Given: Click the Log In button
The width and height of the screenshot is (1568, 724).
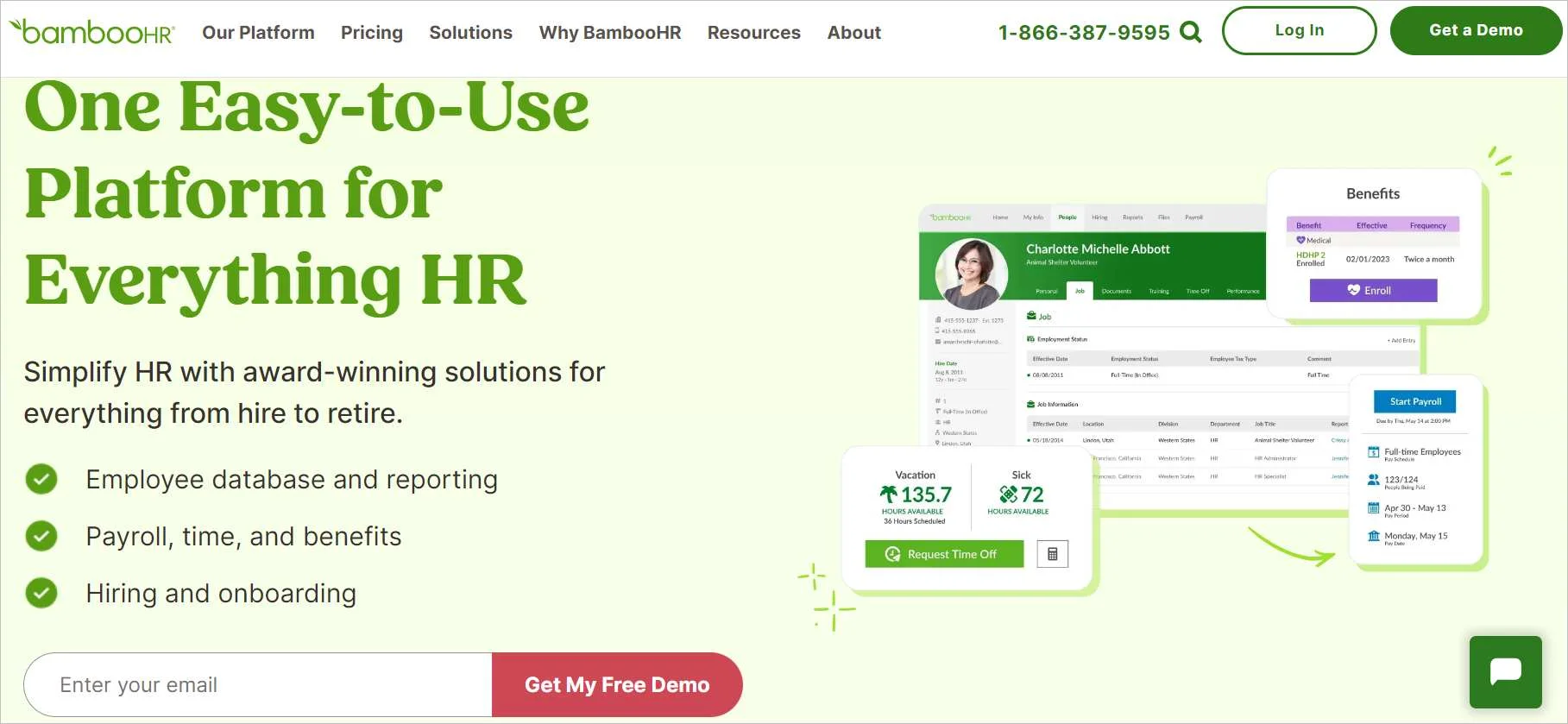Looking at the screenshot, I should coord(1300,30).
